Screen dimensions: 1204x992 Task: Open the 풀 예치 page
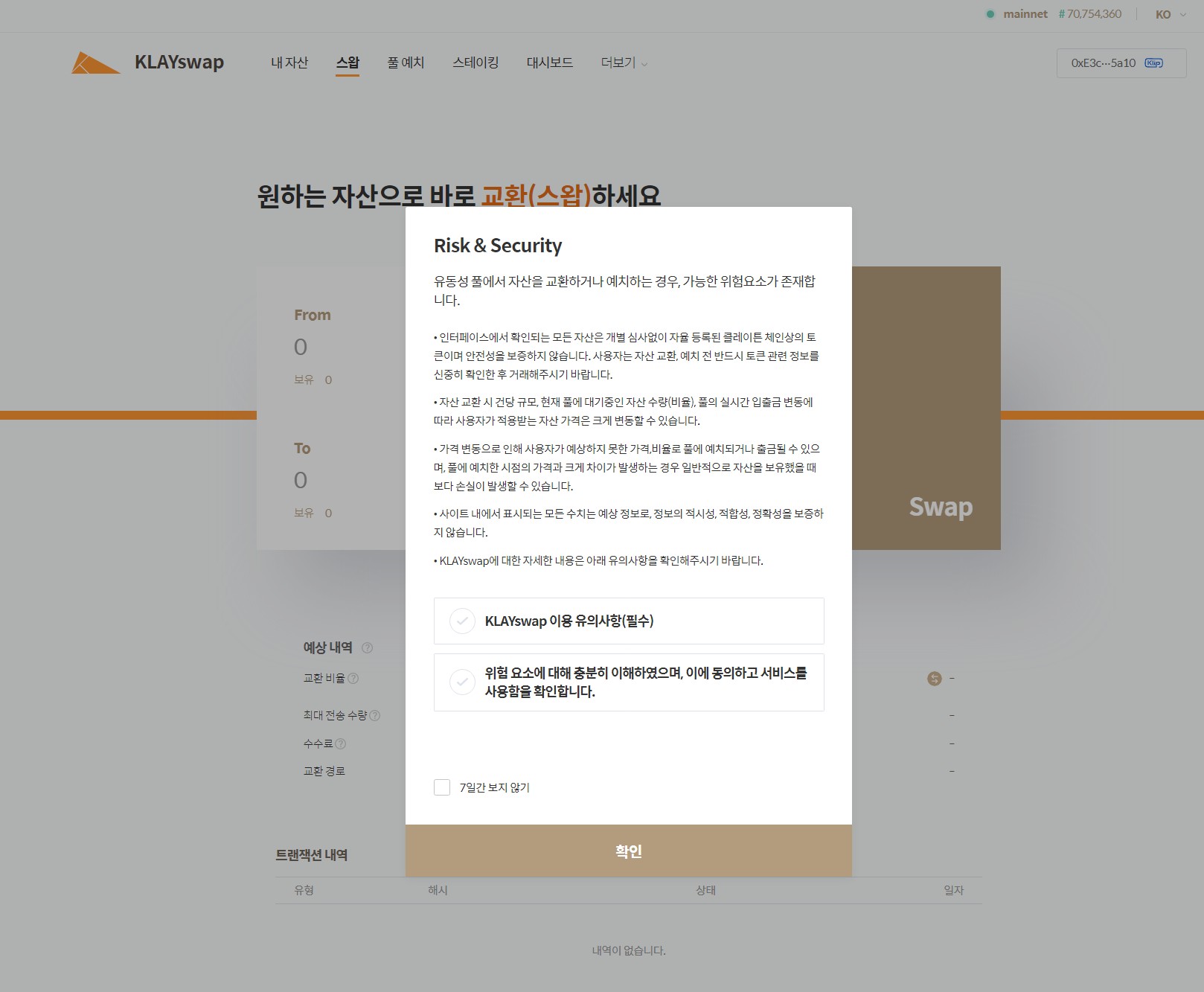[x=406, y=63]
